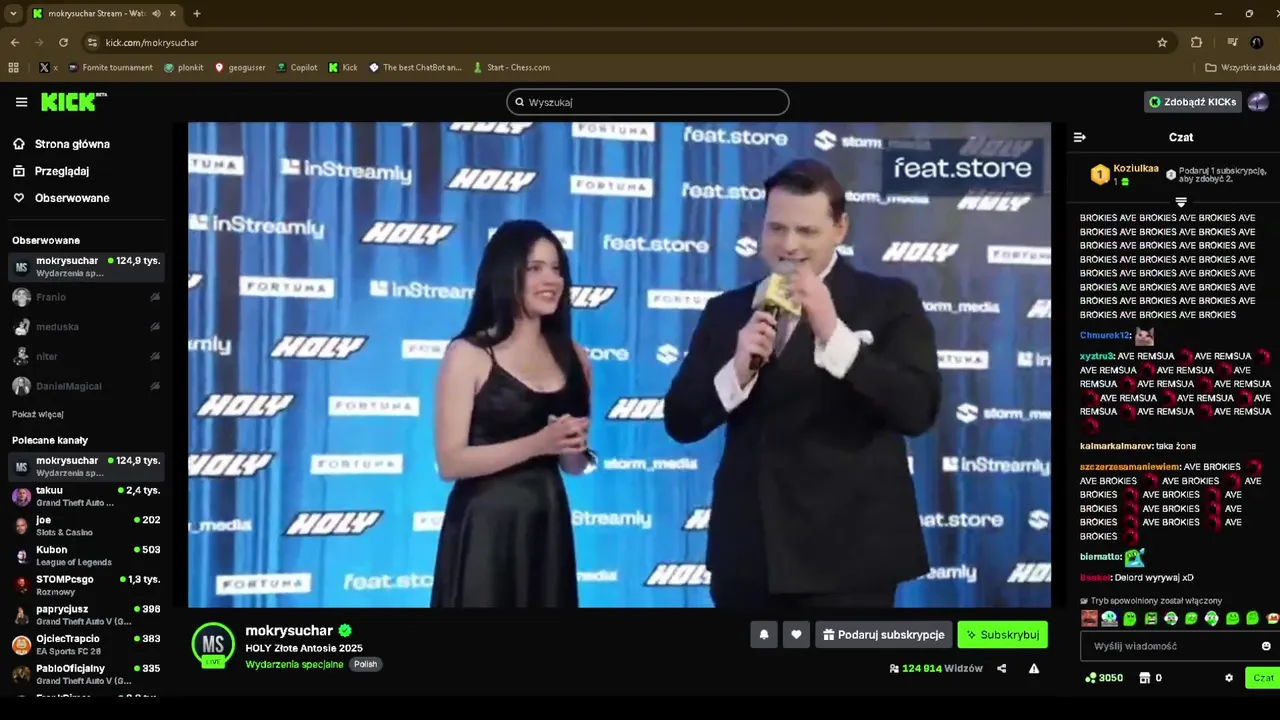Bookmark this page with star icon

(x=1162, y=43)
